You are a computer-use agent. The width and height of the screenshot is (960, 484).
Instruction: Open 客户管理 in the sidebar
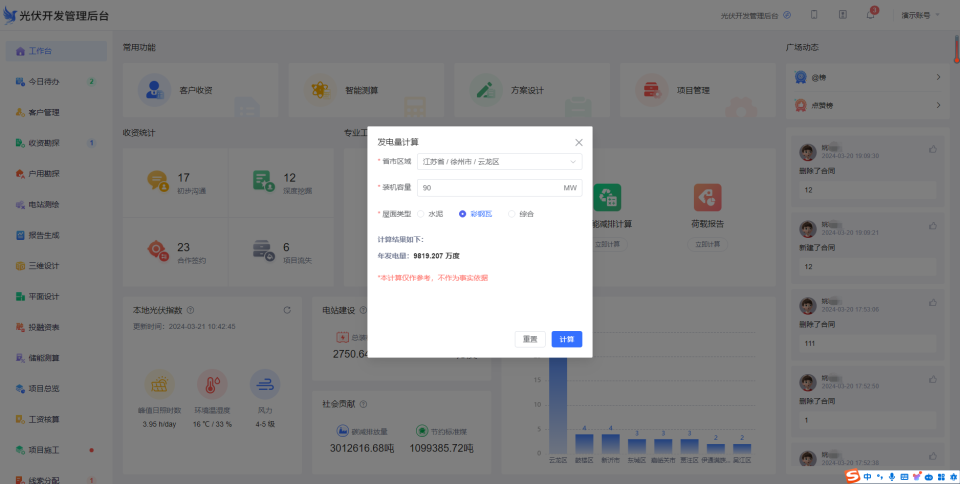pyautogui.click(x=56, y=113)
